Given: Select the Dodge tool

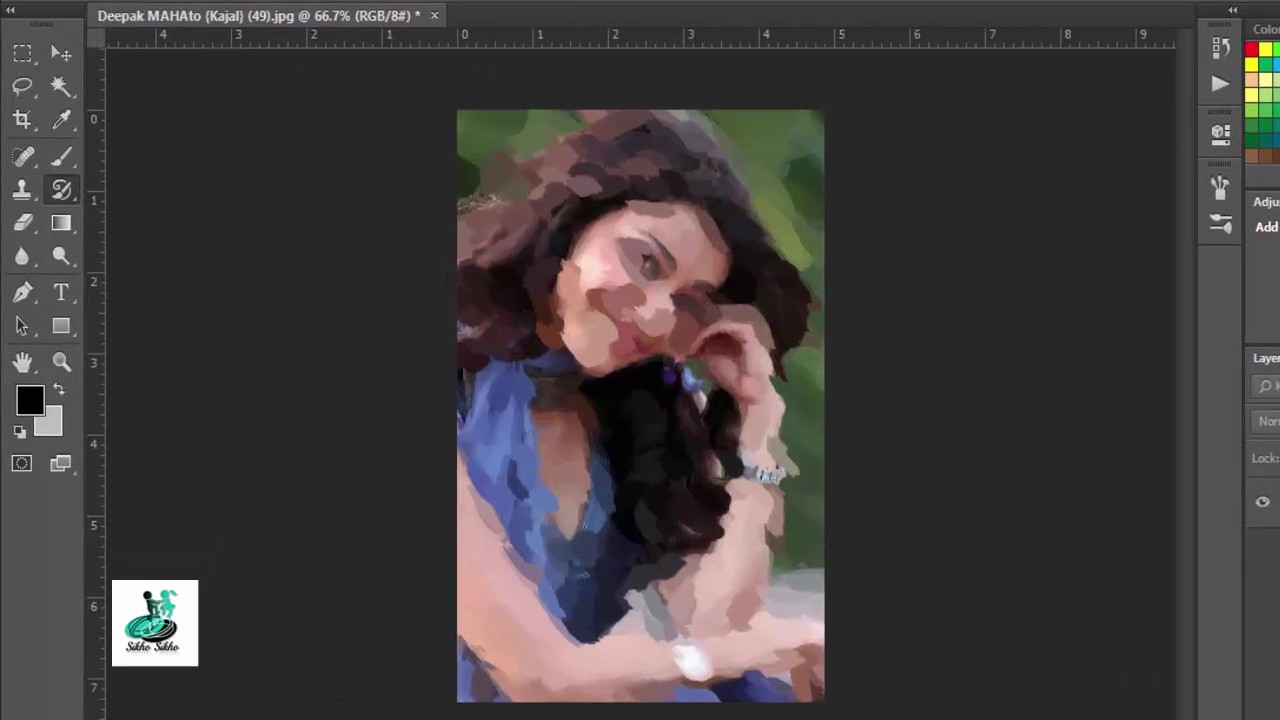Looking at the screenshot, I should click(61, 257).
